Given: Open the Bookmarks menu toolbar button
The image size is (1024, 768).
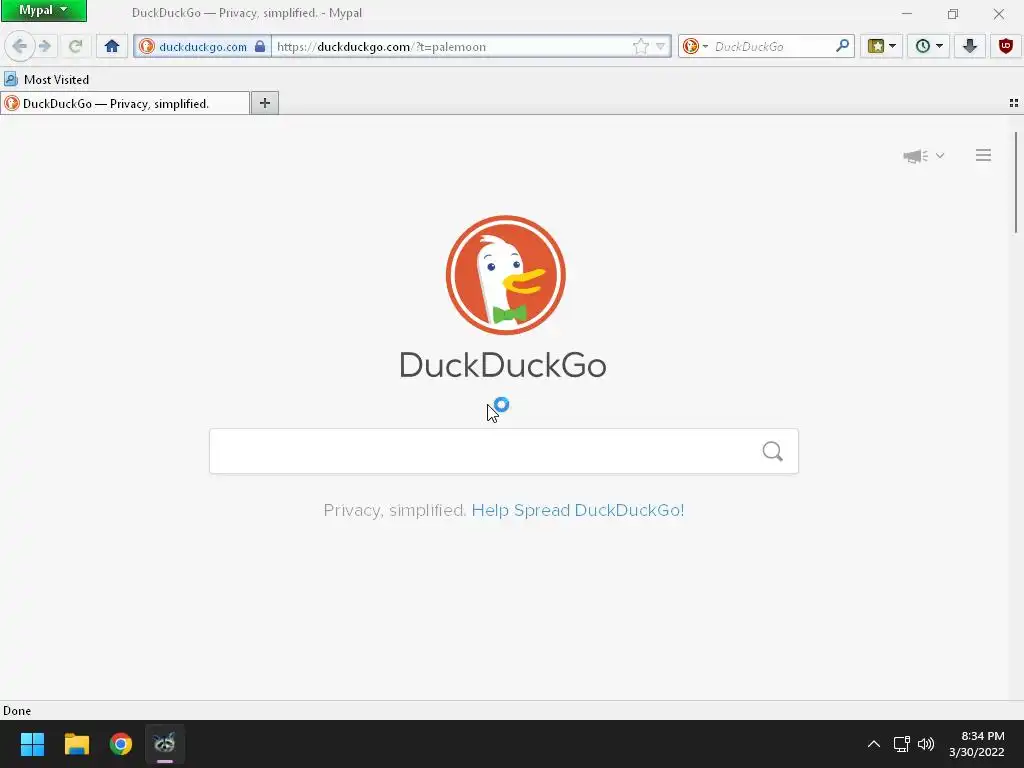Looking at the screenshot, I should (881, 46).
